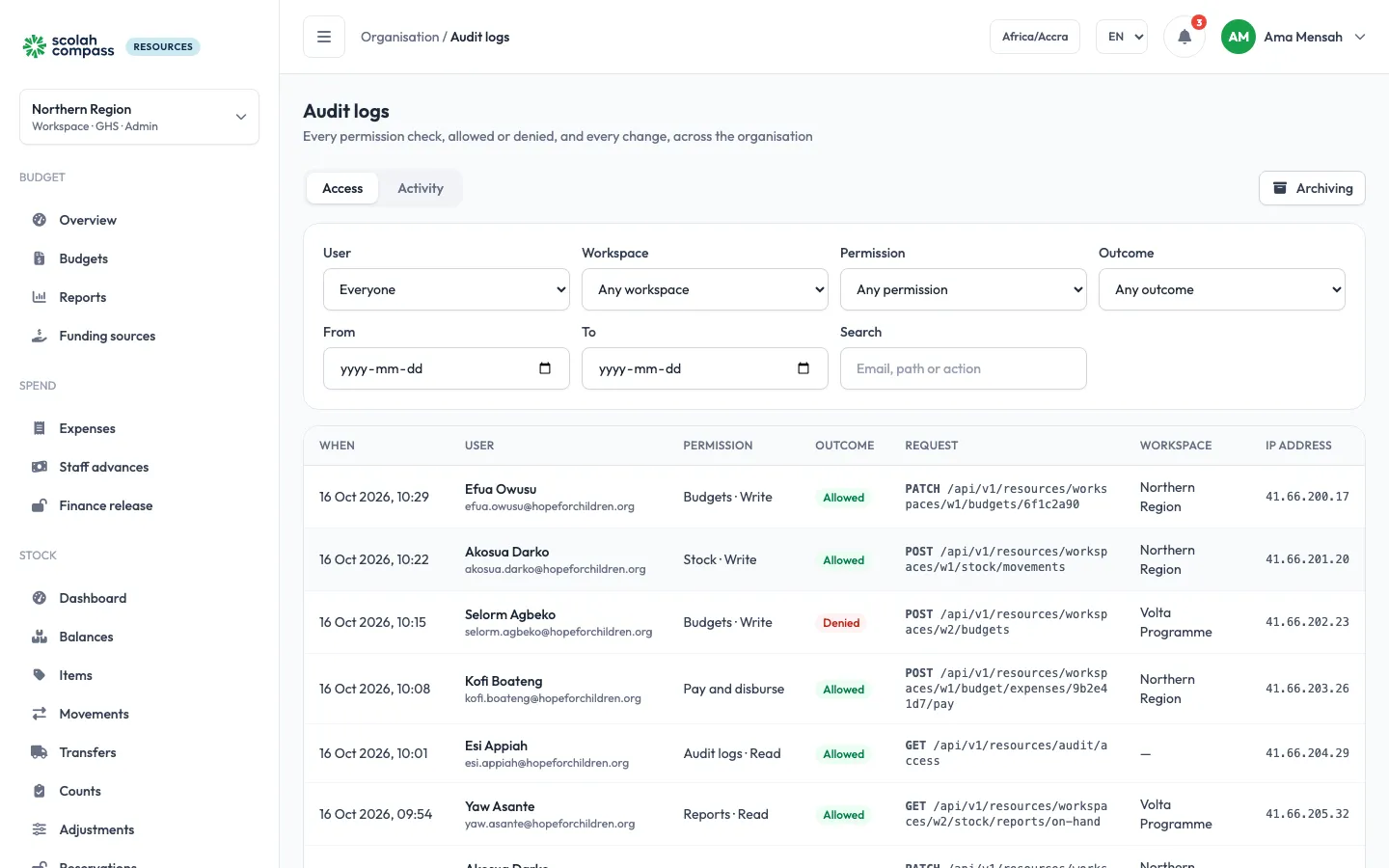
Task: Click the Pay and disburse permission cell
Action: coord(734,689)
